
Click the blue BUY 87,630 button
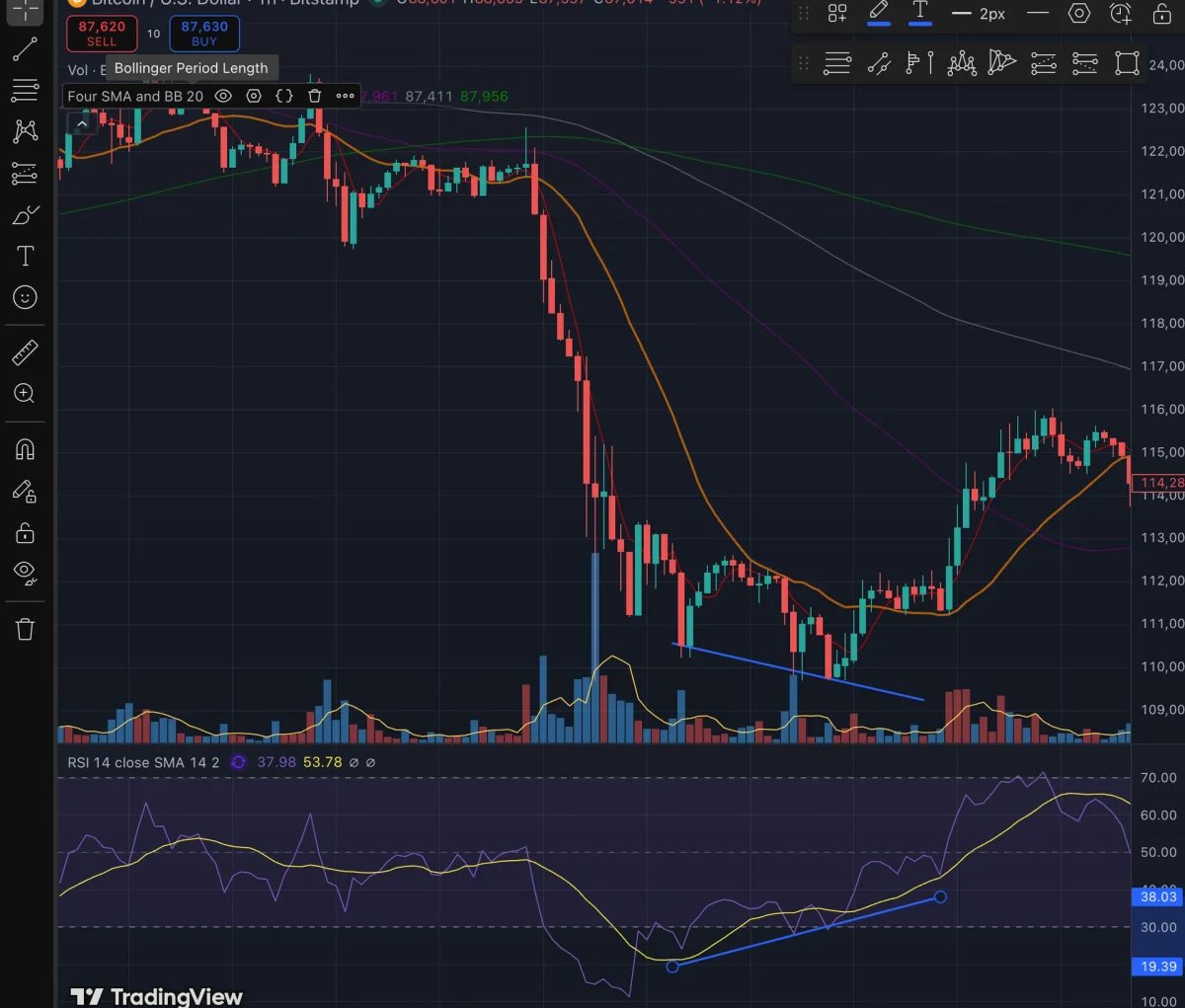[204, 34]
